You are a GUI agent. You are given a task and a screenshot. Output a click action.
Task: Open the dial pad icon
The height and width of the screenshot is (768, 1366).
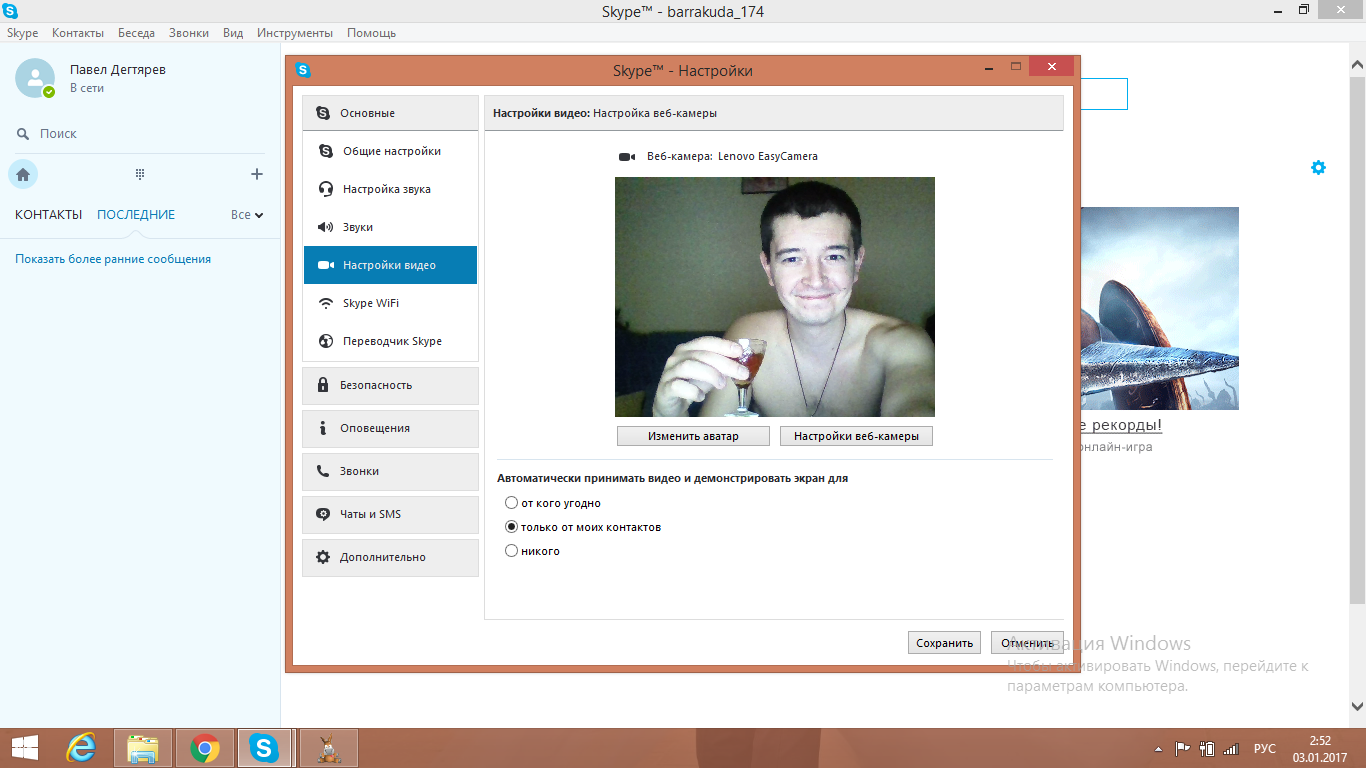[140, 174]
